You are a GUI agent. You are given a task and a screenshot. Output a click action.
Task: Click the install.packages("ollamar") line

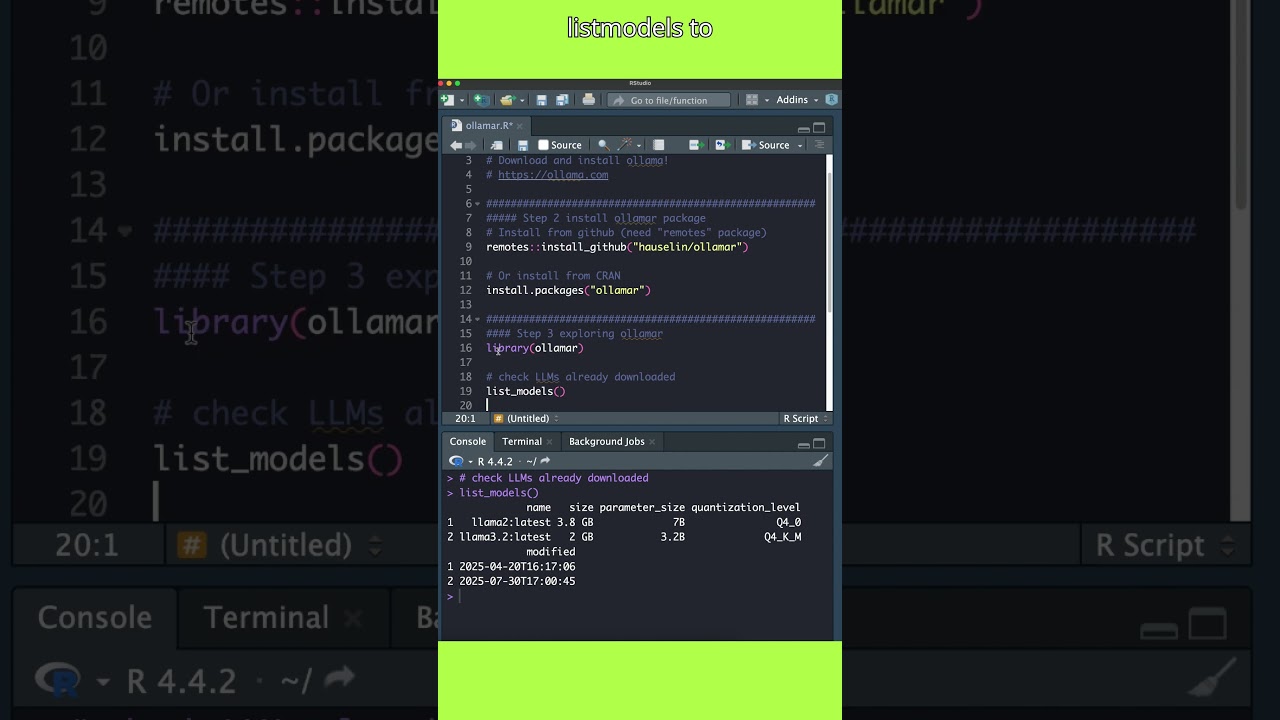[568, 290]
